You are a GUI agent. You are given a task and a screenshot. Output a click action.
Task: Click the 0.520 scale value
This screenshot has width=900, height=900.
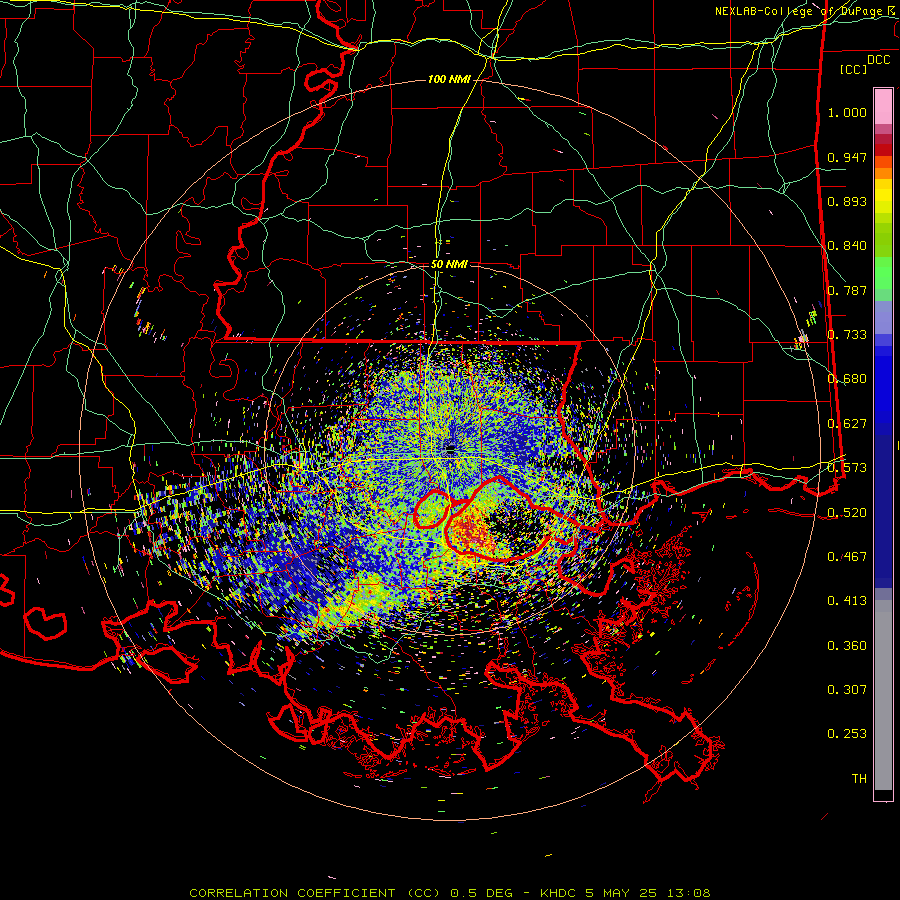click(847, 513)
